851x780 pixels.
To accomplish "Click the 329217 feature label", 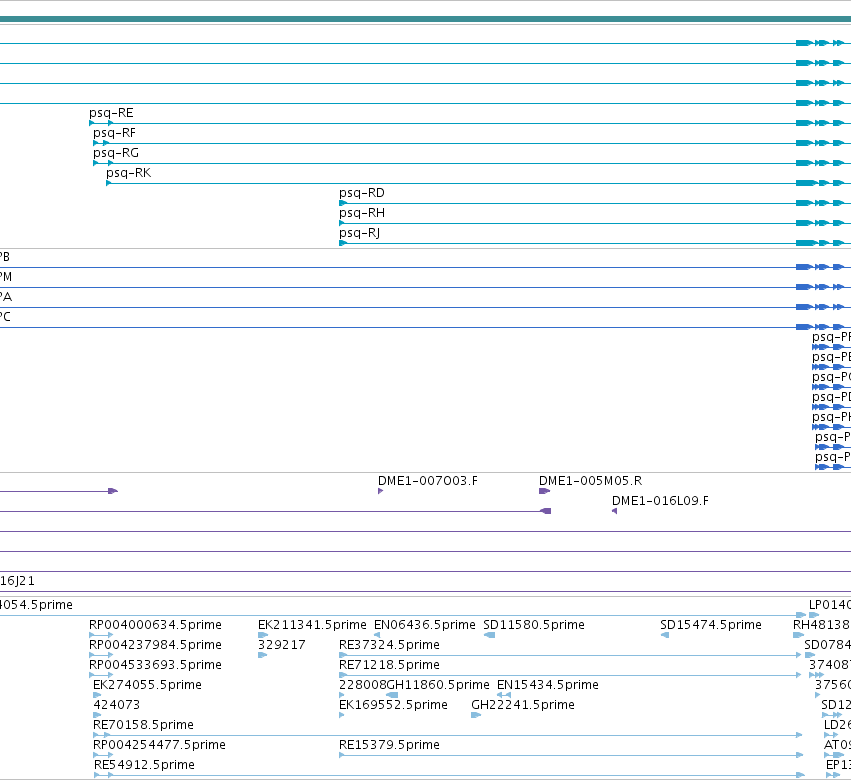I will pyautogui.click(x=282, y=645).
